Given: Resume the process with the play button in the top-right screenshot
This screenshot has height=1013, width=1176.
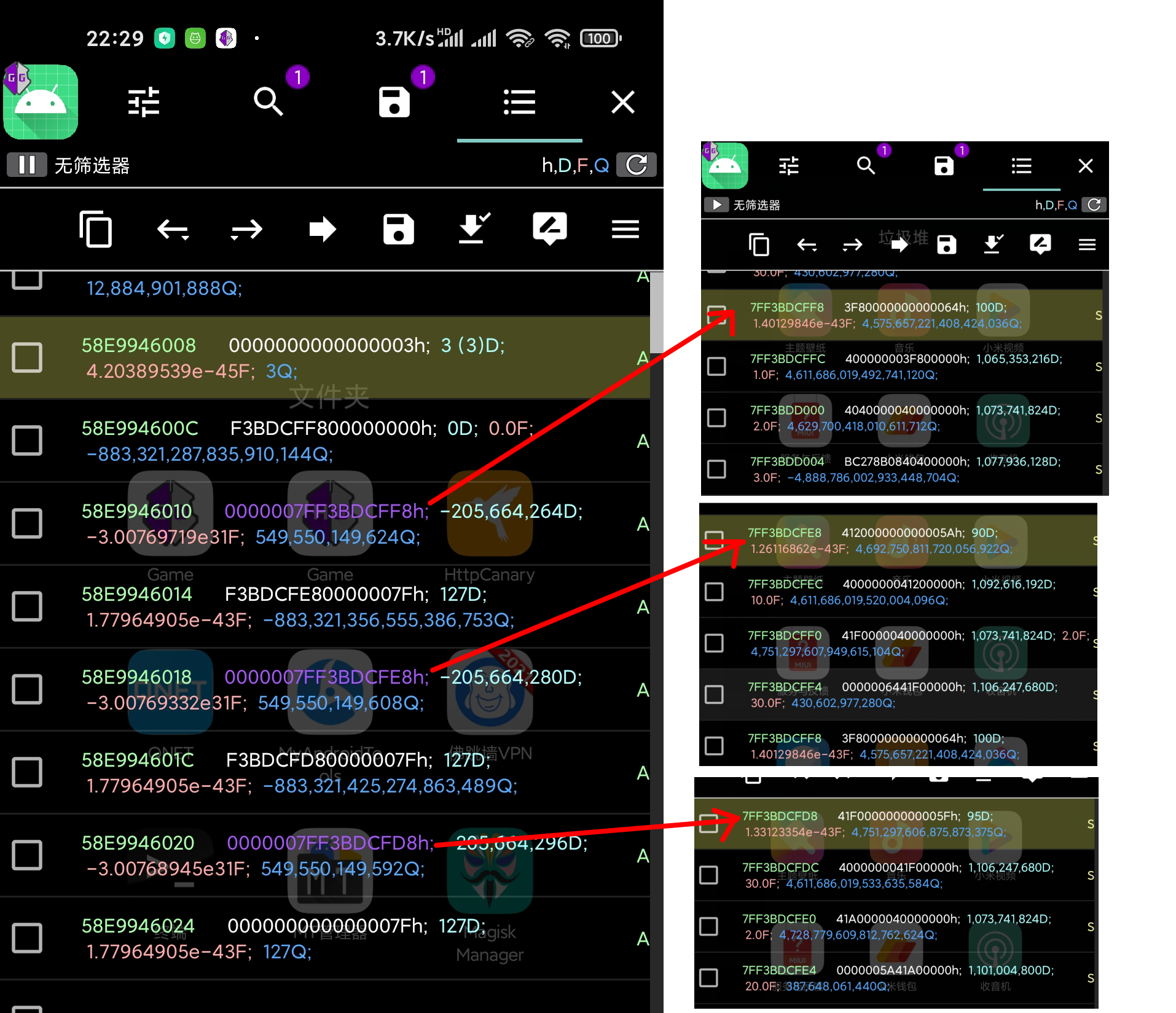Looking at the screenshot, I should click(x=716, y=205).
